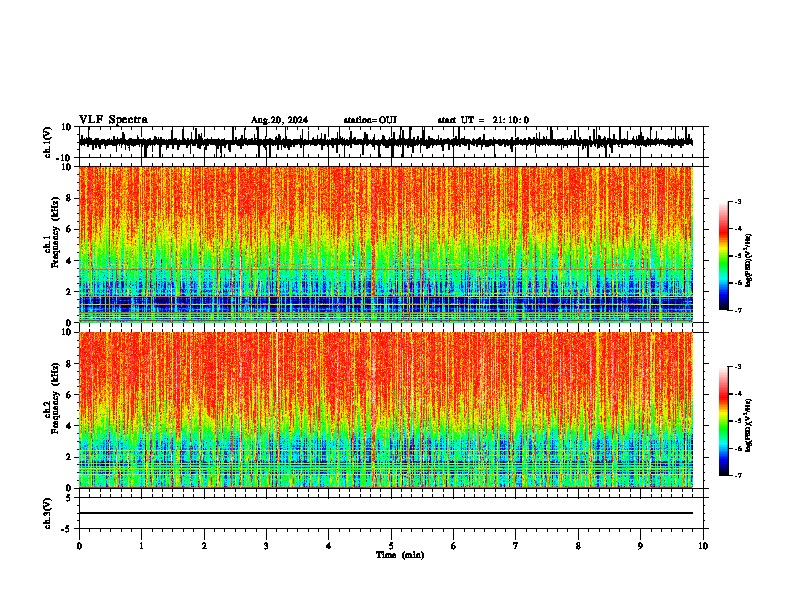The image size is (792, 612).
Task: Click inside the ch.1 frequency spectrogram
Action: (x=385, y=244)
